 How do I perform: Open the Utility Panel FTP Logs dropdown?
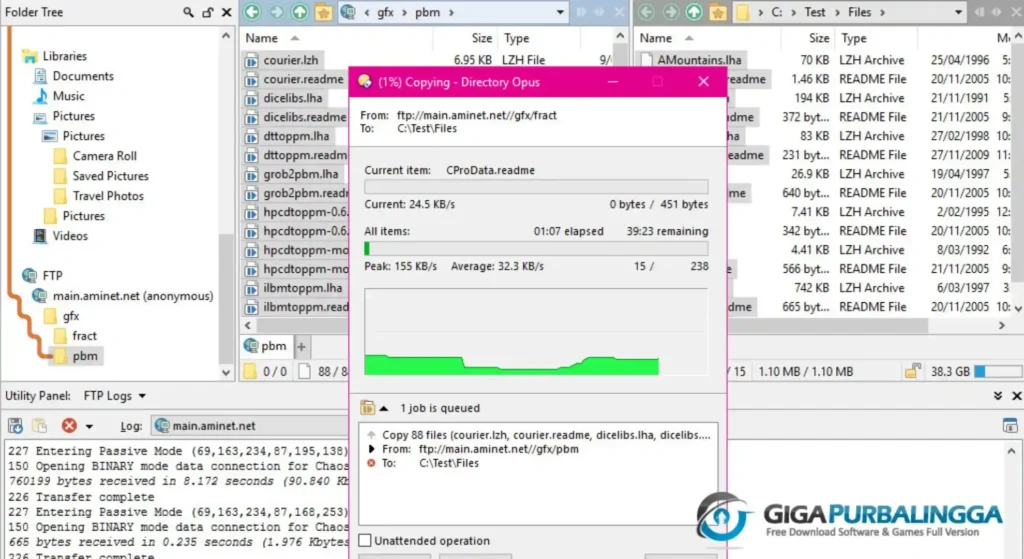(114, 396)
